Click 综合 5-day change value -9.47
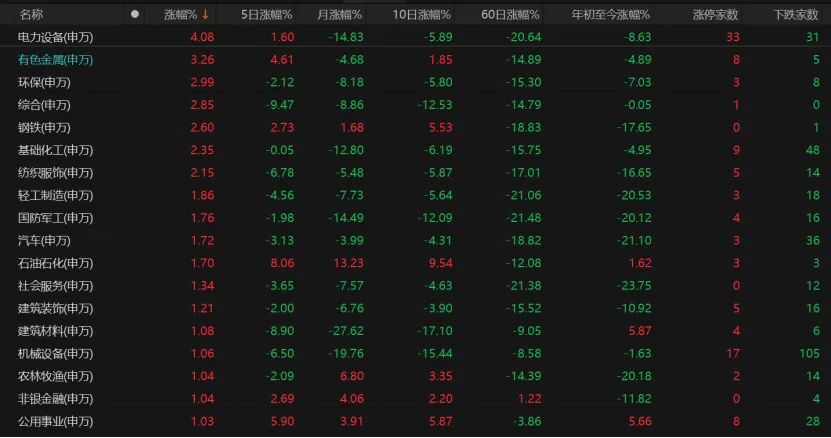Viewport: 831px width, 438px height. (x=279, y=105)
